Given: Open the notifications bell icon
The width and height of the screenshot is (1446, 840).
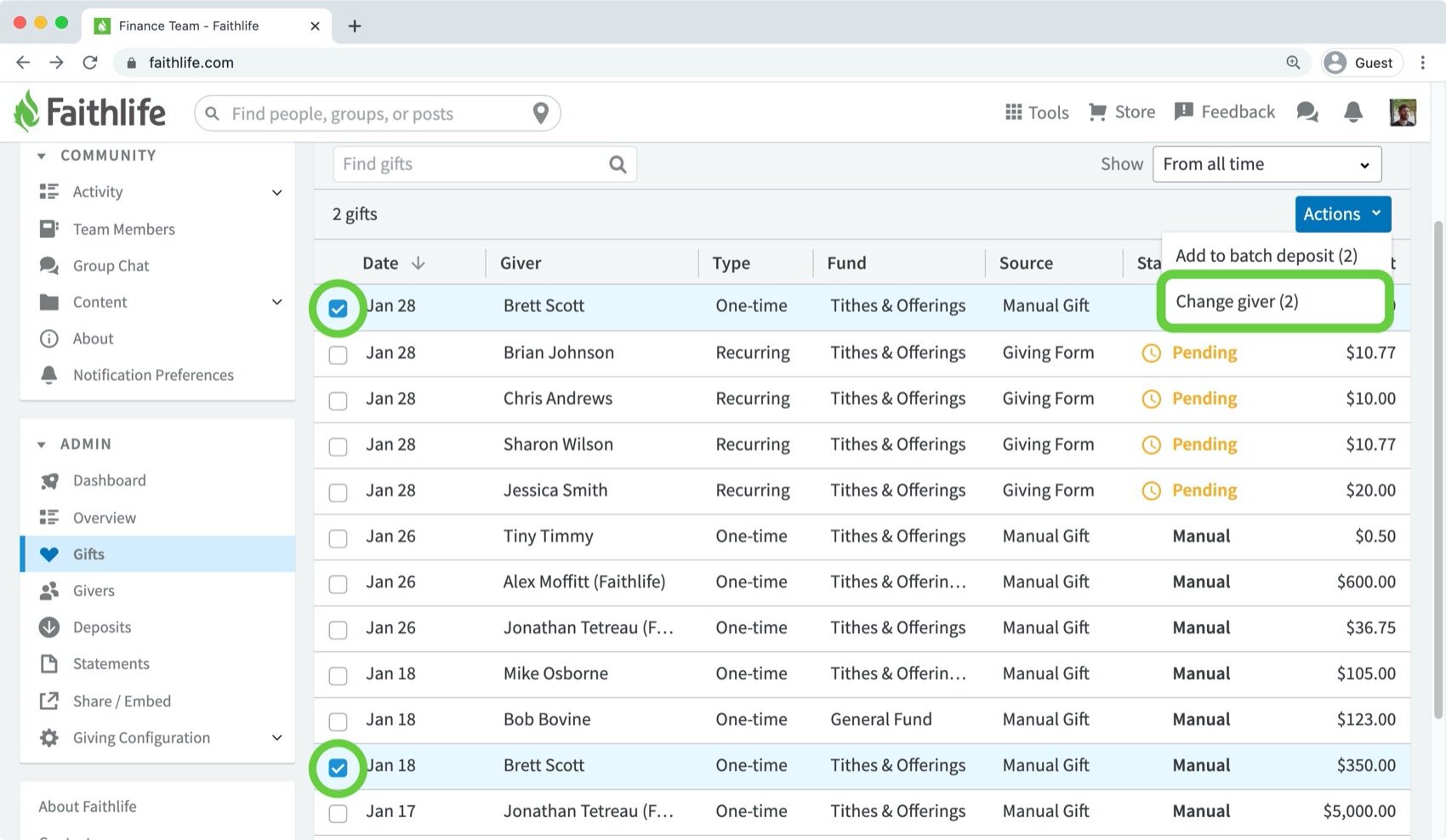Looking at the screenshot, I should tap(1353, 112).
